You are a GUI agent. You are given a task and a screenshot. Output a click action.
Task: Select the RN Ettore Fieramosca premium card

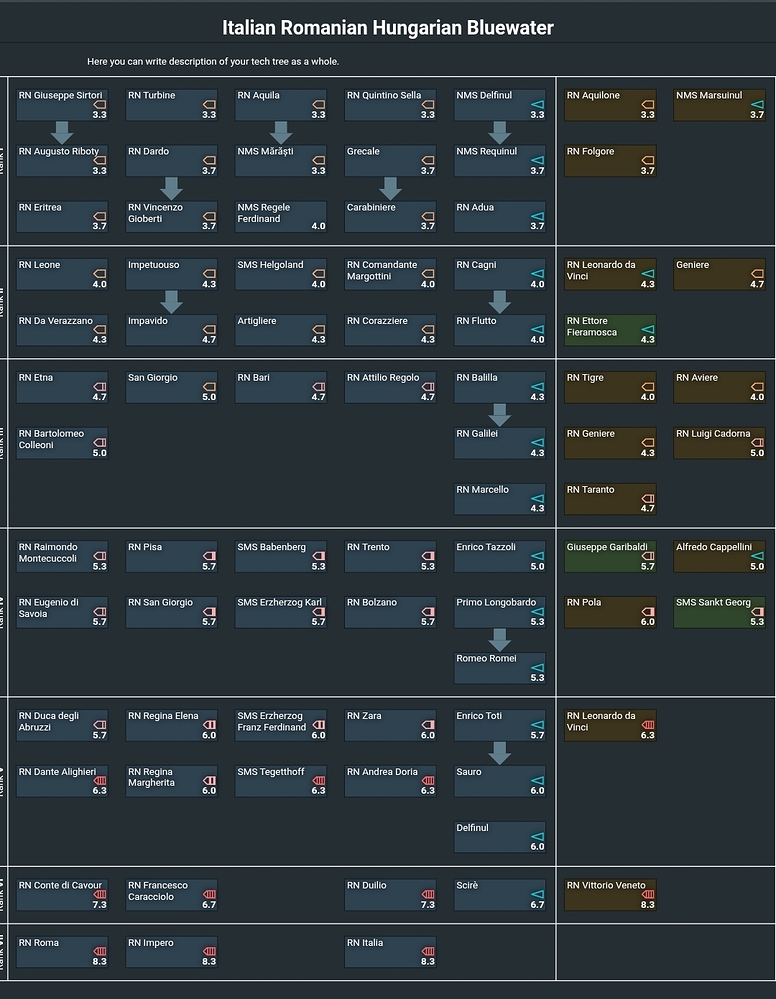point(610,331)
